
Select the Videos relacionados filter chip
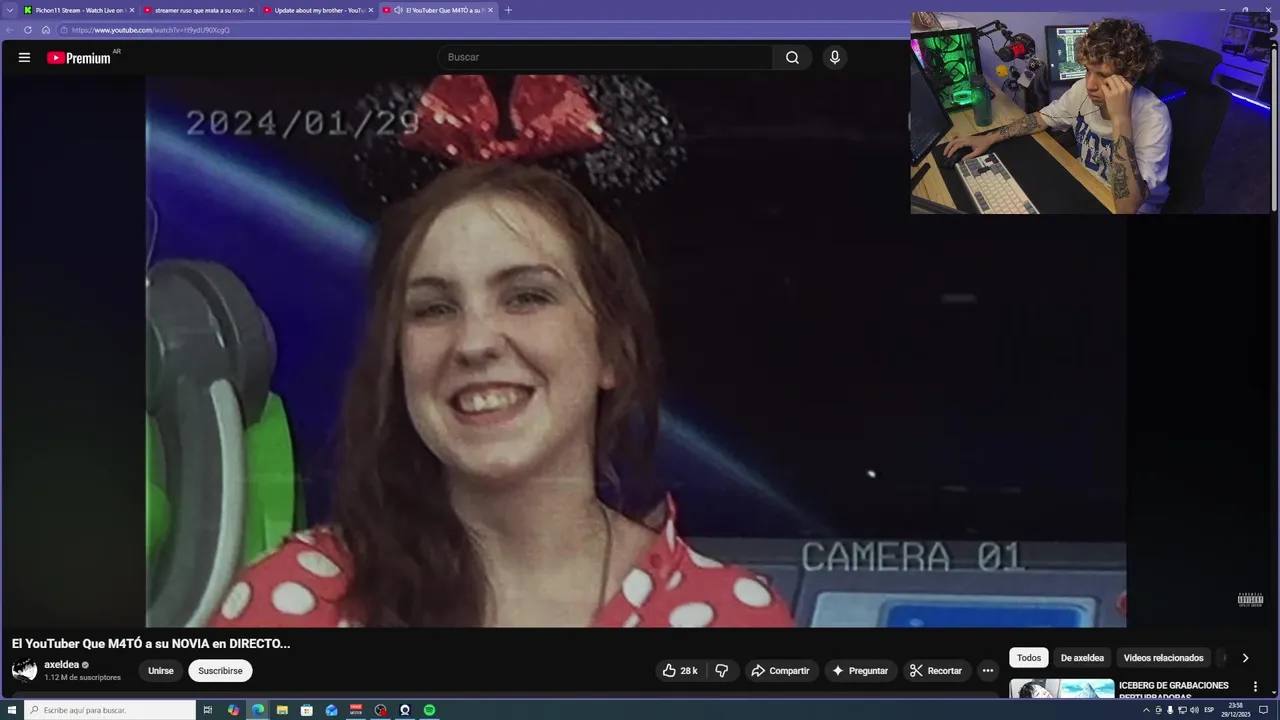[x=1163, y=658]
